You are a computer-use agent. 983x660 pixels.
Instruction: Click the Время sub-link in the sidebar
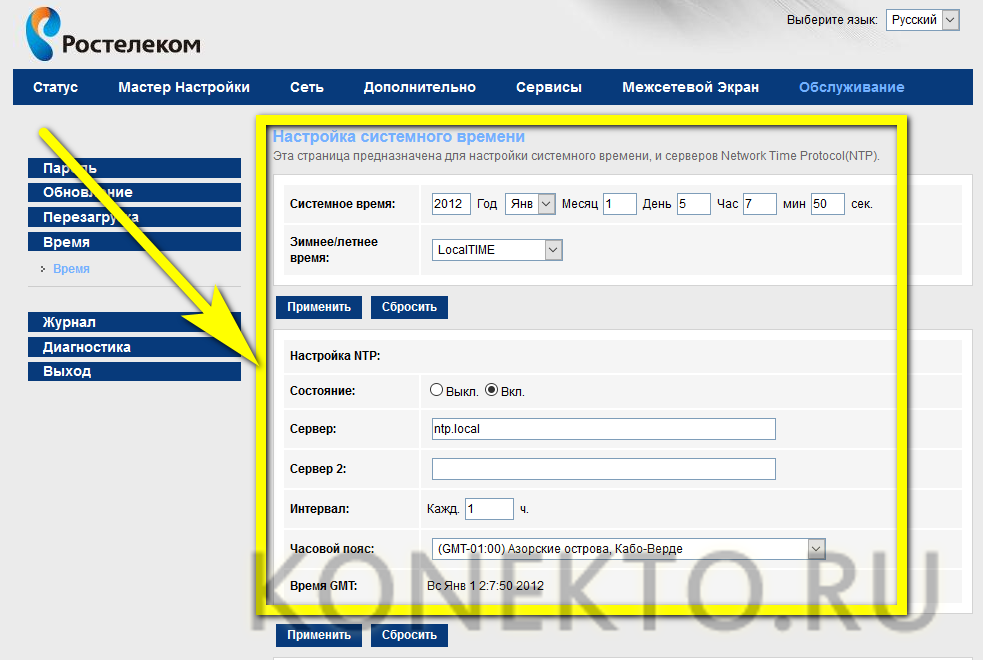pyautogui.click(x=71, y=269)
